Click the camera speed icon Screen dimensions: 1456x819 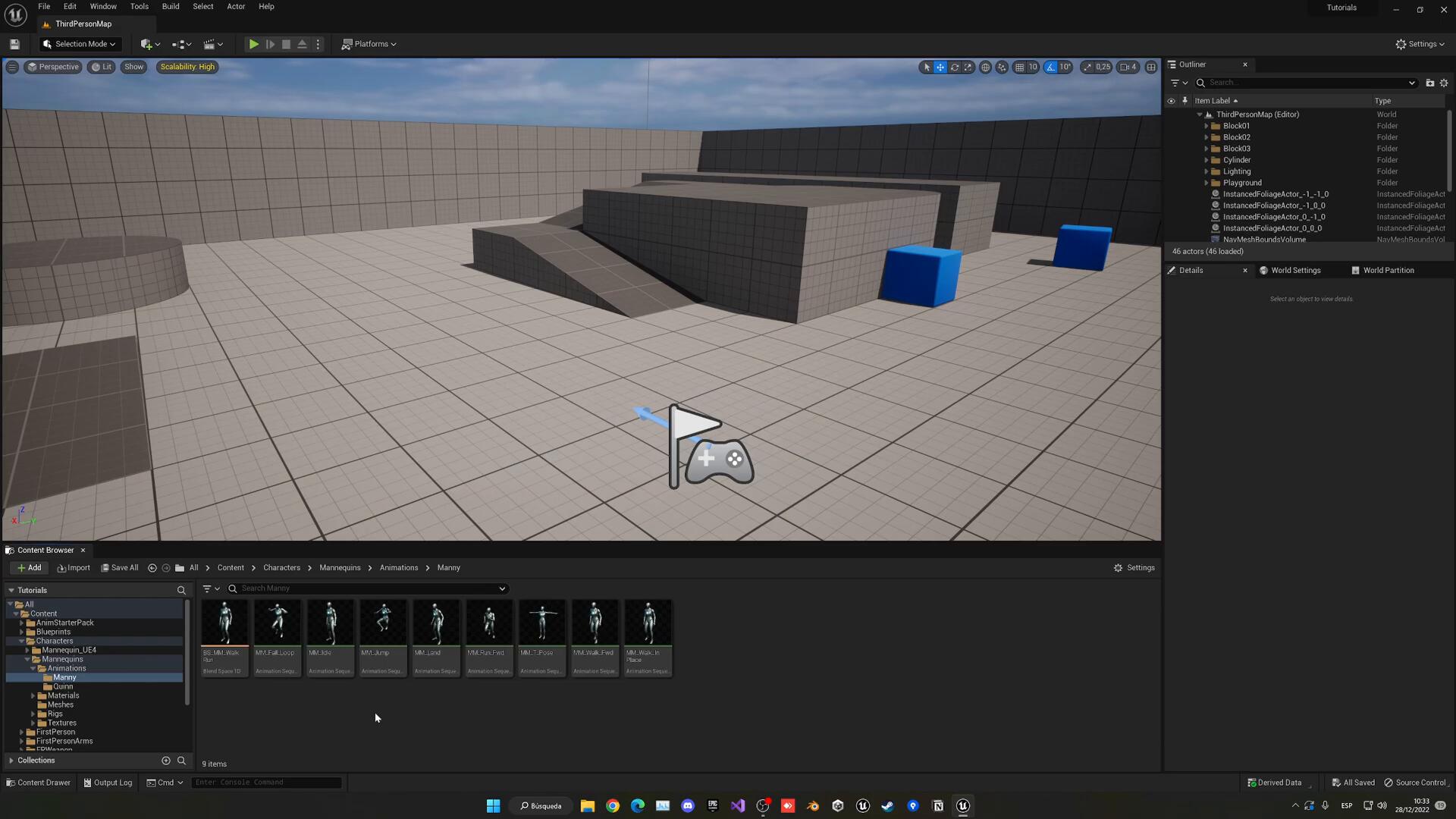(1128, 67)
